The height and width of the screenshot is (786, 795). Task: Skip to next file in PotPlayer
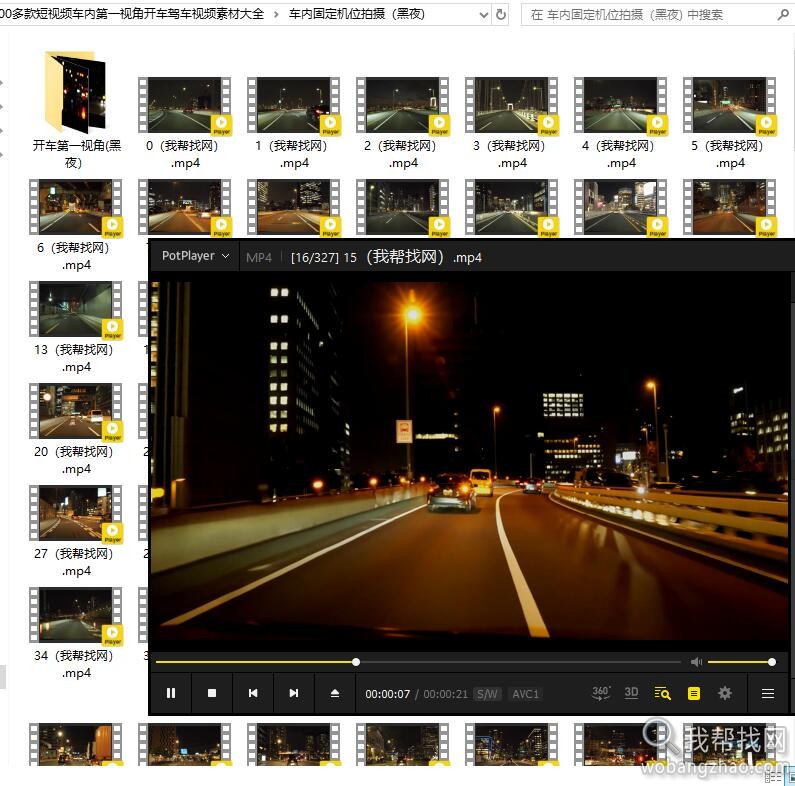point(294,693)
